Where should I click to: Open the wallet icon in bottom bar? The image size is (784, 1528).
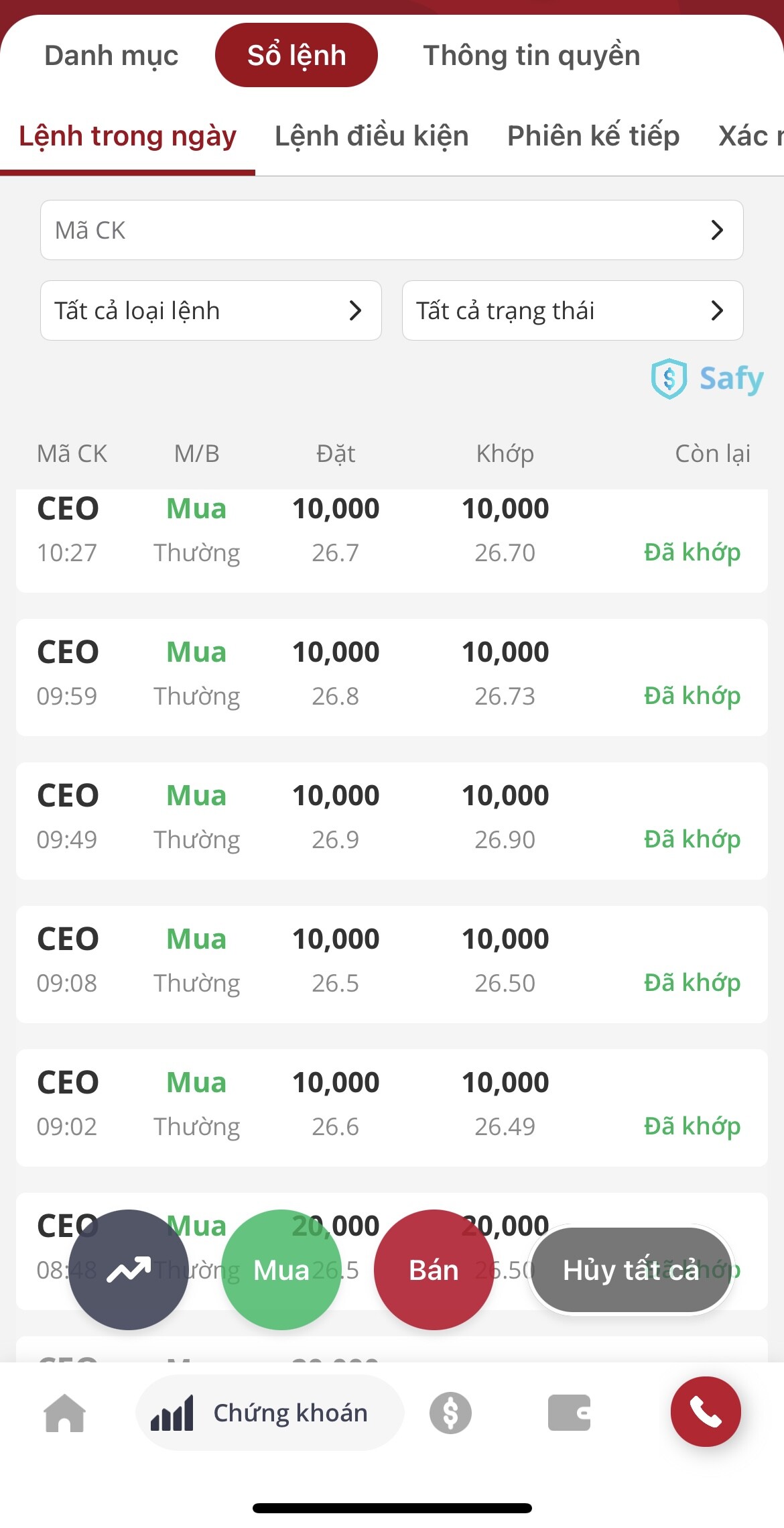pos(569,1413)
